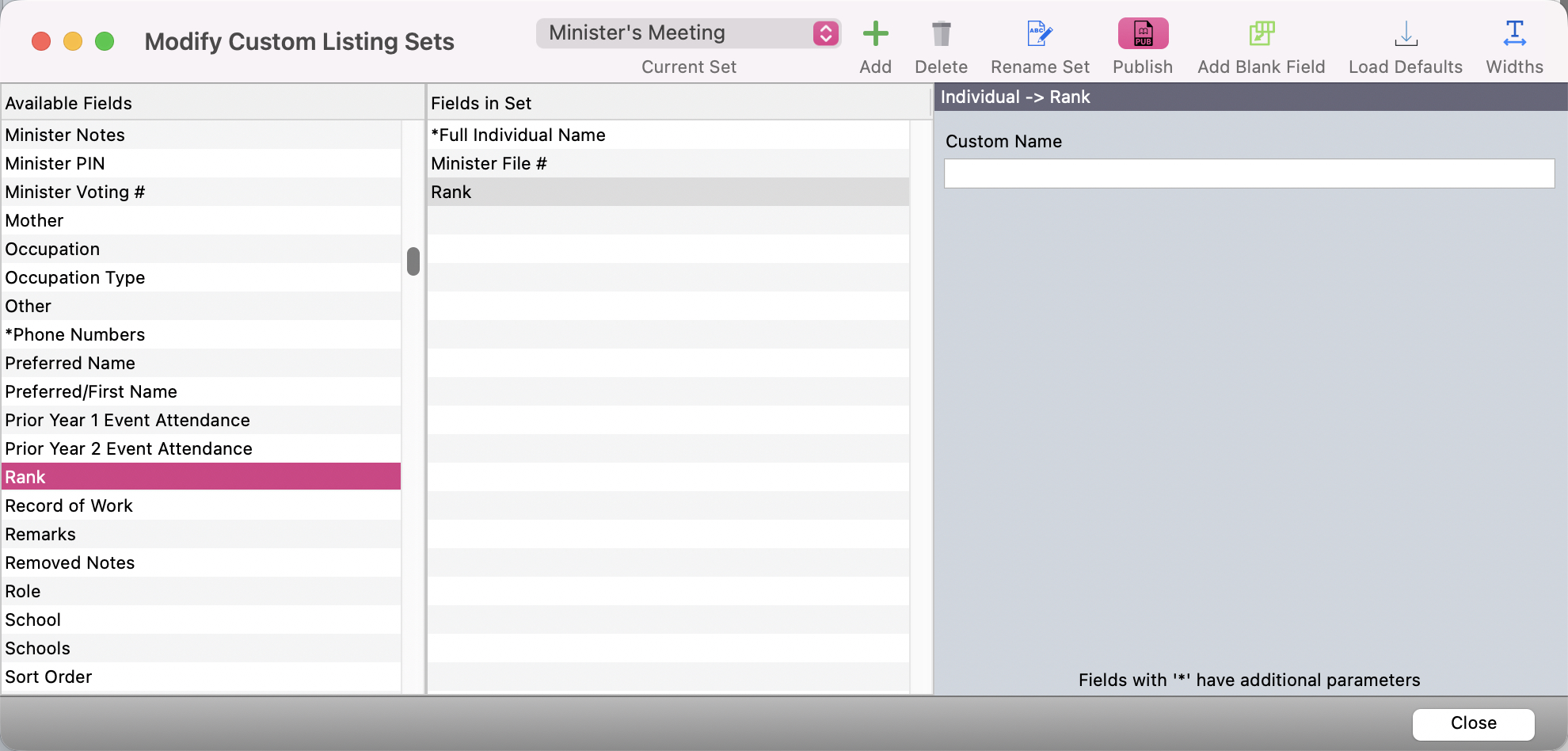This screenshot has width=1568, height=751.
Task: Select Minister Notes in Available Fields
Action: coord(201,135)
